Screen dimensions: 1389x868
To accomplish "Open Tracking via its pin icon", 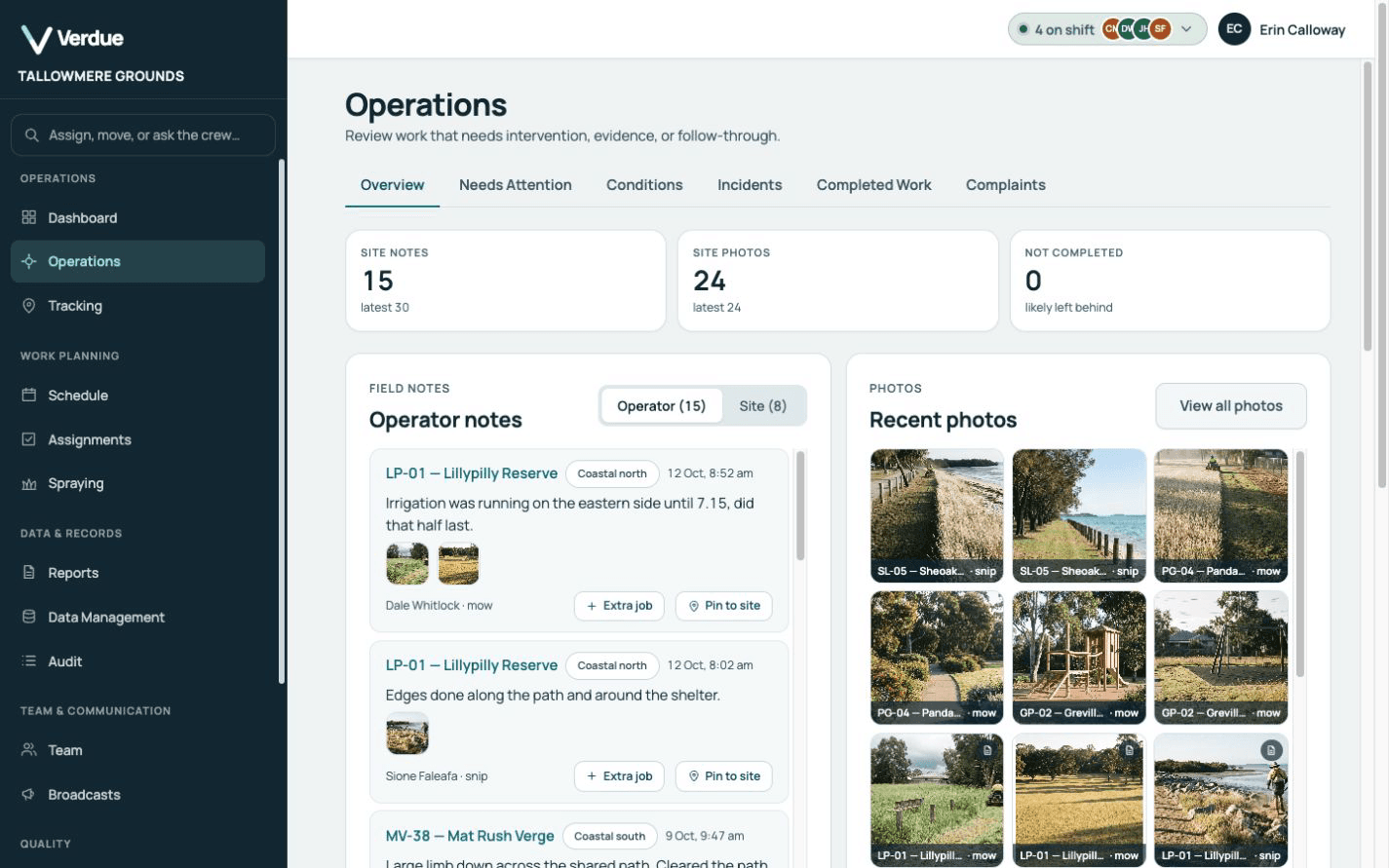I will [29, 306].
